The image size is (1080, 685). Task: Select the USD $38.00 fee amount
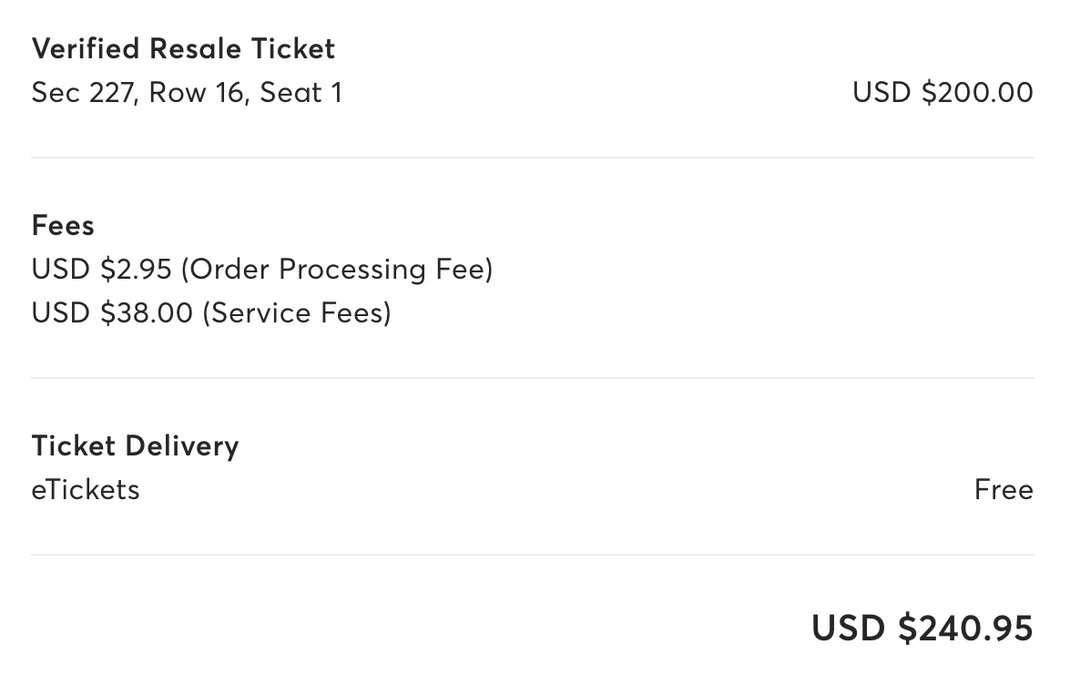112,314
